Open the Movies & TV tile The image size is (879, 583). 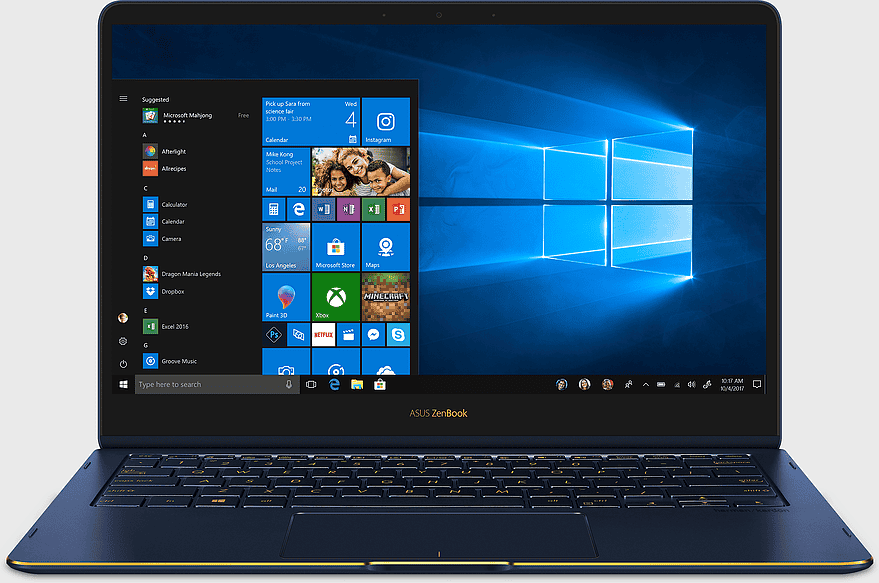tap(349, 335)
